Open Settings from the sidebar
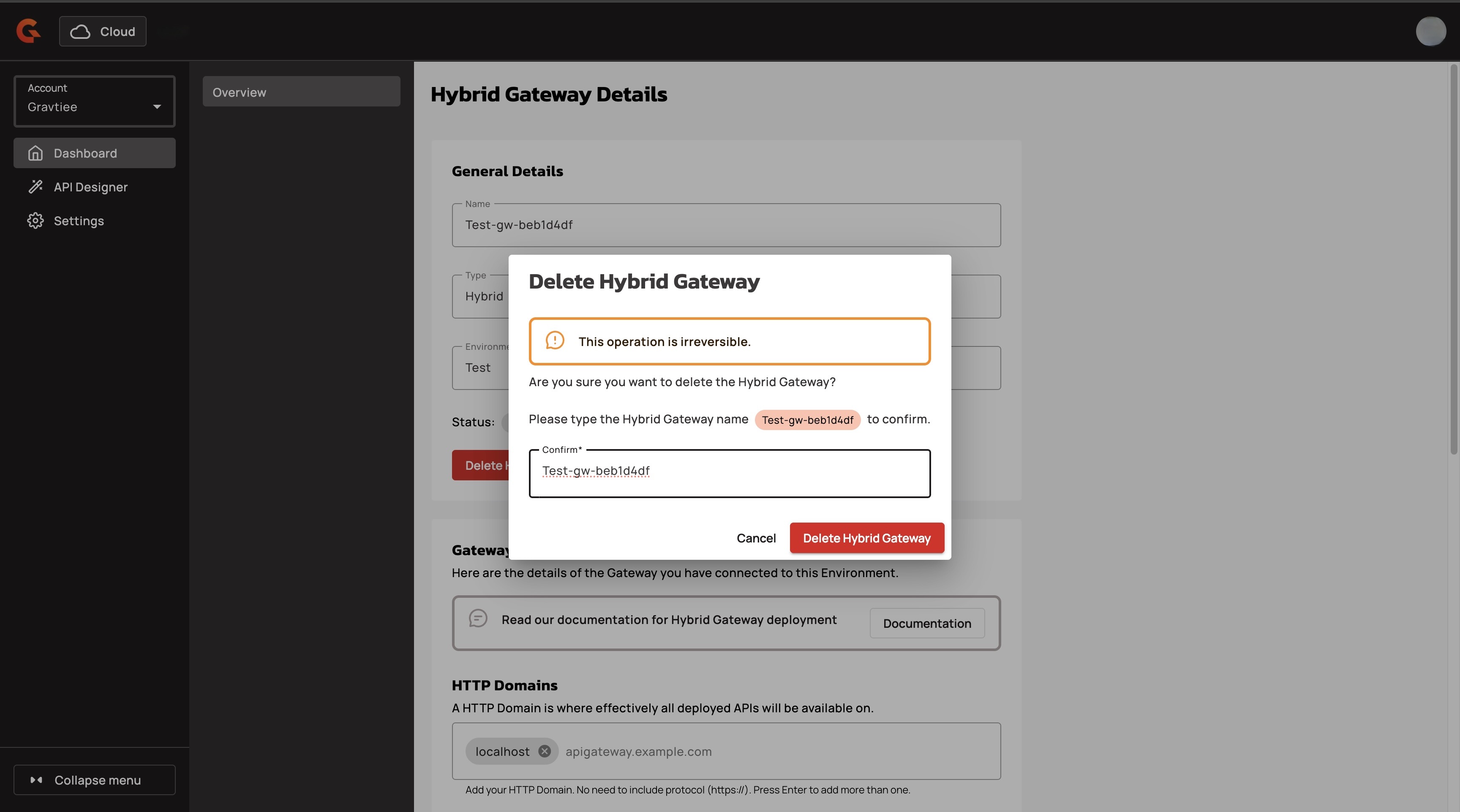This screenshot has height=812, width=1460. click(78, 221)
